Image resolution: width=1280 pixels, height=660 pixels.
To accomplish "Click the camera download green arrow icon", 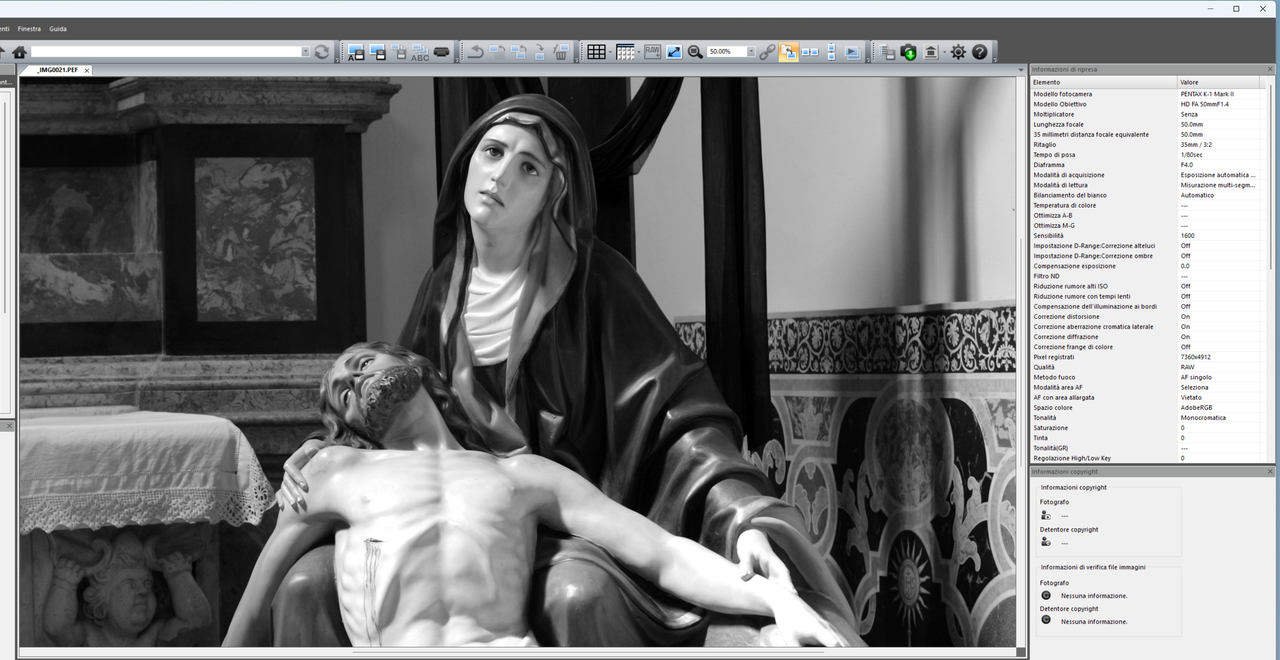I will coord(909,52).
